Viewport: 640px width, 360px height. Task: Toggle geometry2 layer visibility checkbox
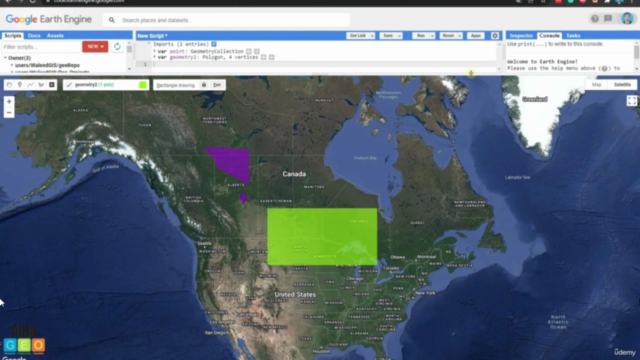[x=69, y=85]
